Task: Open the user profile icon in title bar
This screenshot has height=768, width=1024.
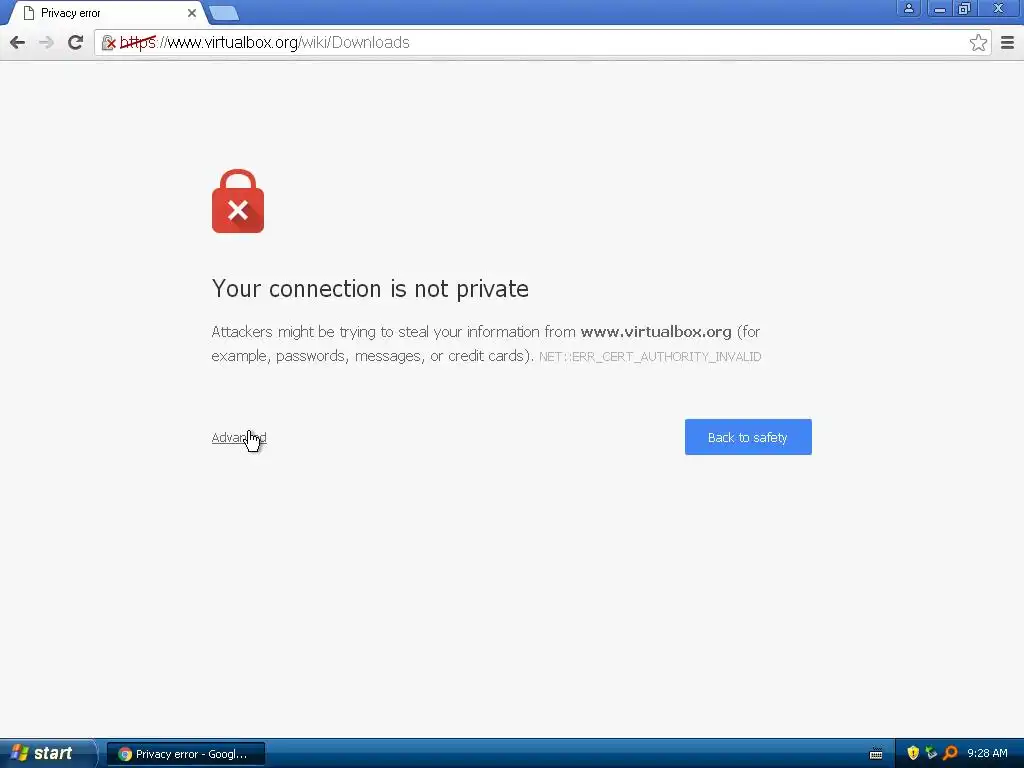Action: click(908, 8)
